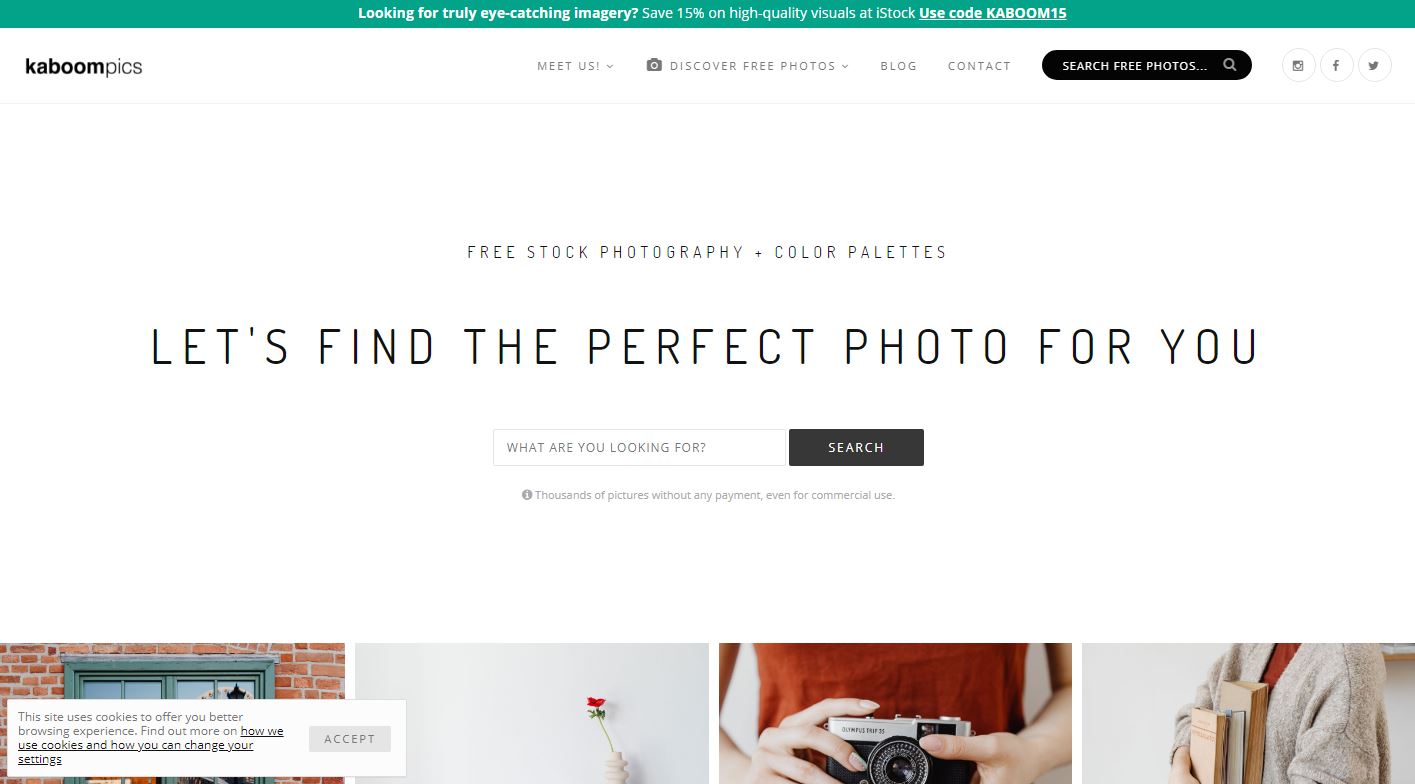Open the Blog menu item
This screenshot has width=1415, height=784.
click(x=898, y=66)
